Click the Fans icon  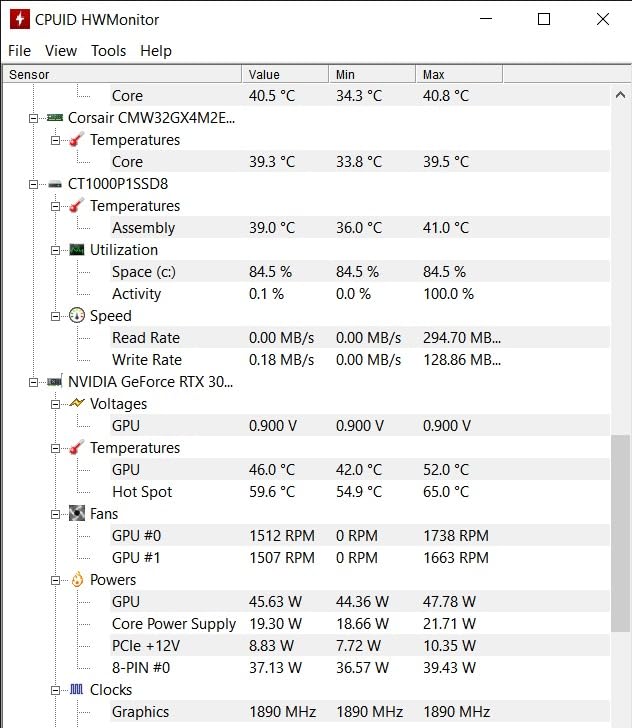pyautogui.click(x=77, y=514)
